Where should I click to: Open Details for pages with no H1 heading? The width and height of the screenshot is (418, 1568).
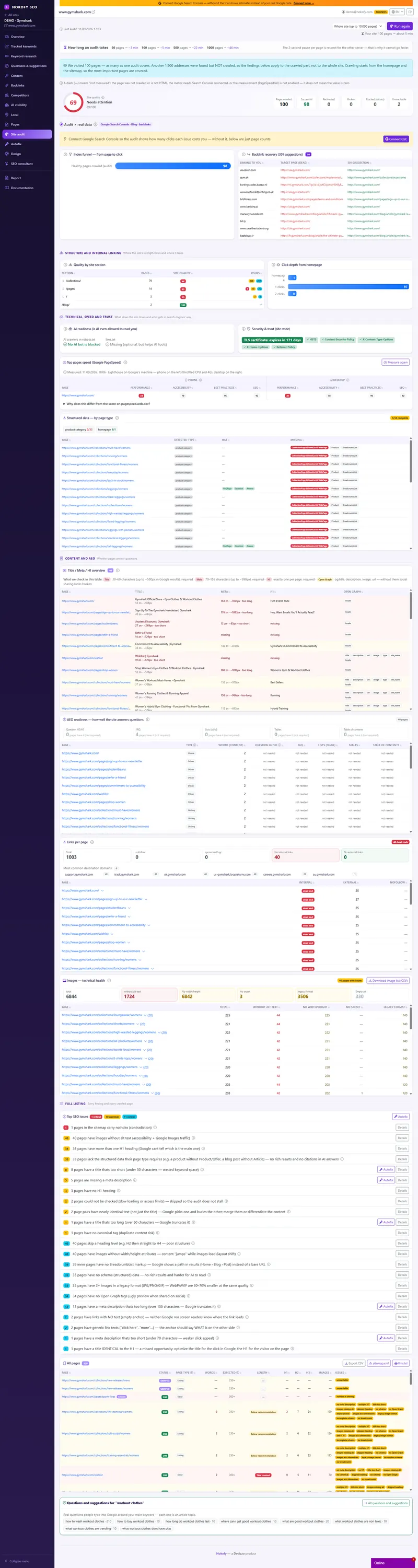coord(402,1191)
